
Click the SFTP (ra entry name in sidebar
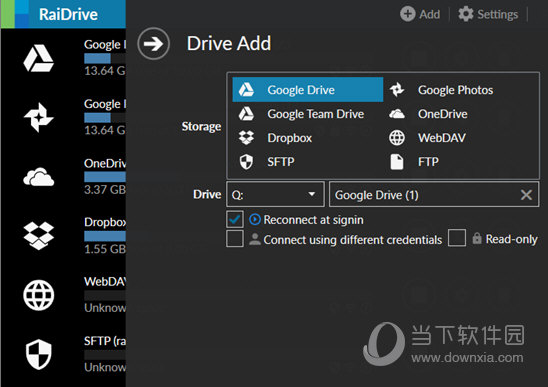point(105,341)
